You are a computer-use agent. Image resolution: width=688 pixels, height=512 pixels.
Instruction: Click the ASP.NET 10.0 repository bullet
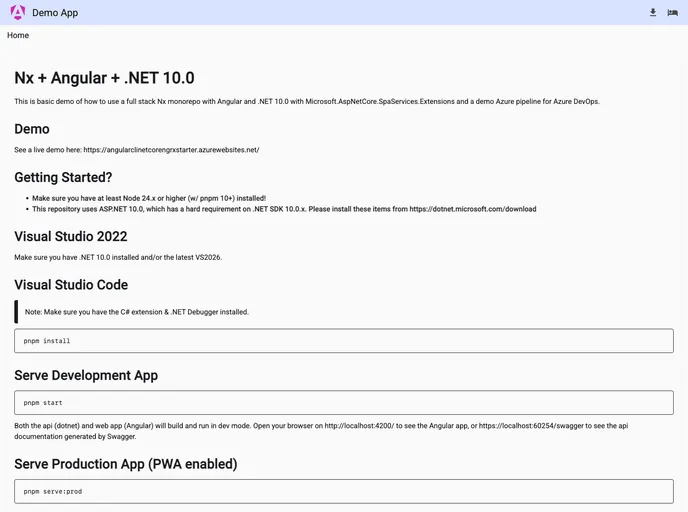(284, 209)
